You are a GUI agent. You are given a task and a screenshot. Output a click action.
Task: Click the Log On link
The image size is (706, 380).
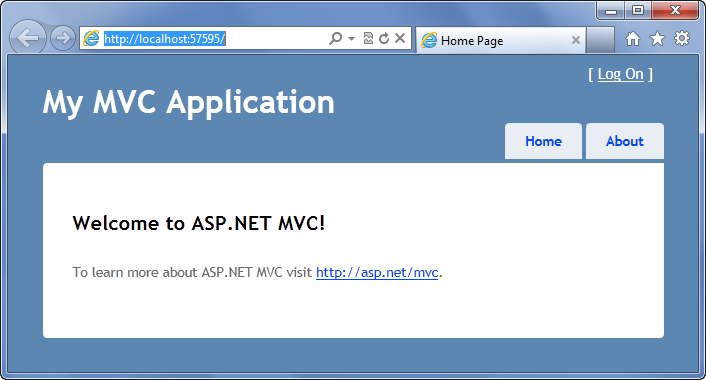point(620,74)
